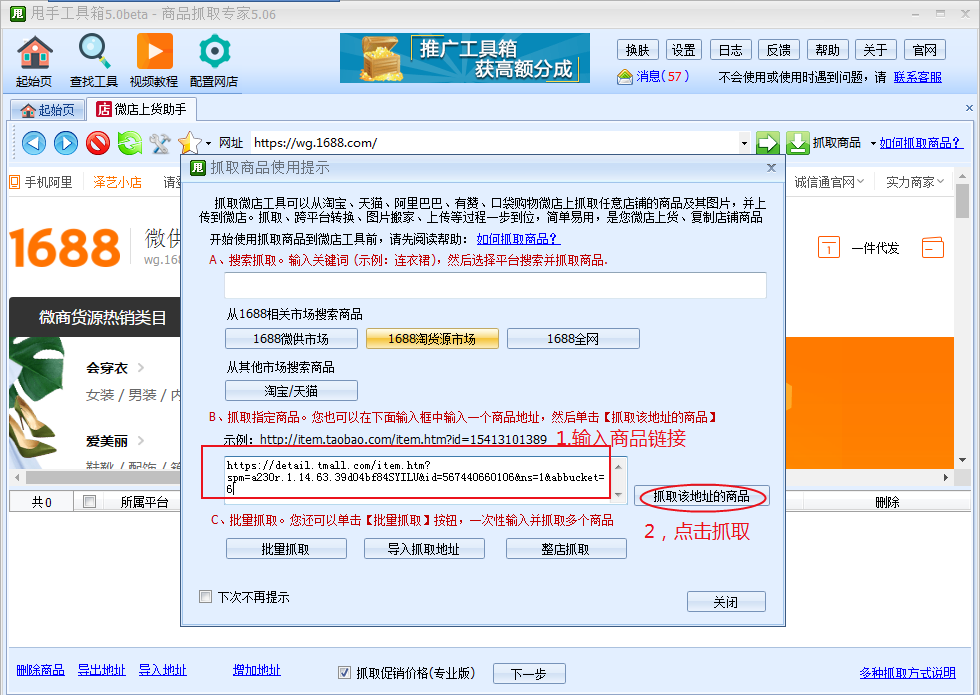The width and height of the screenshot is (980, 695).
Task: Close the 抓取商品使用提示 dialog
Action: tap(771, 168)
